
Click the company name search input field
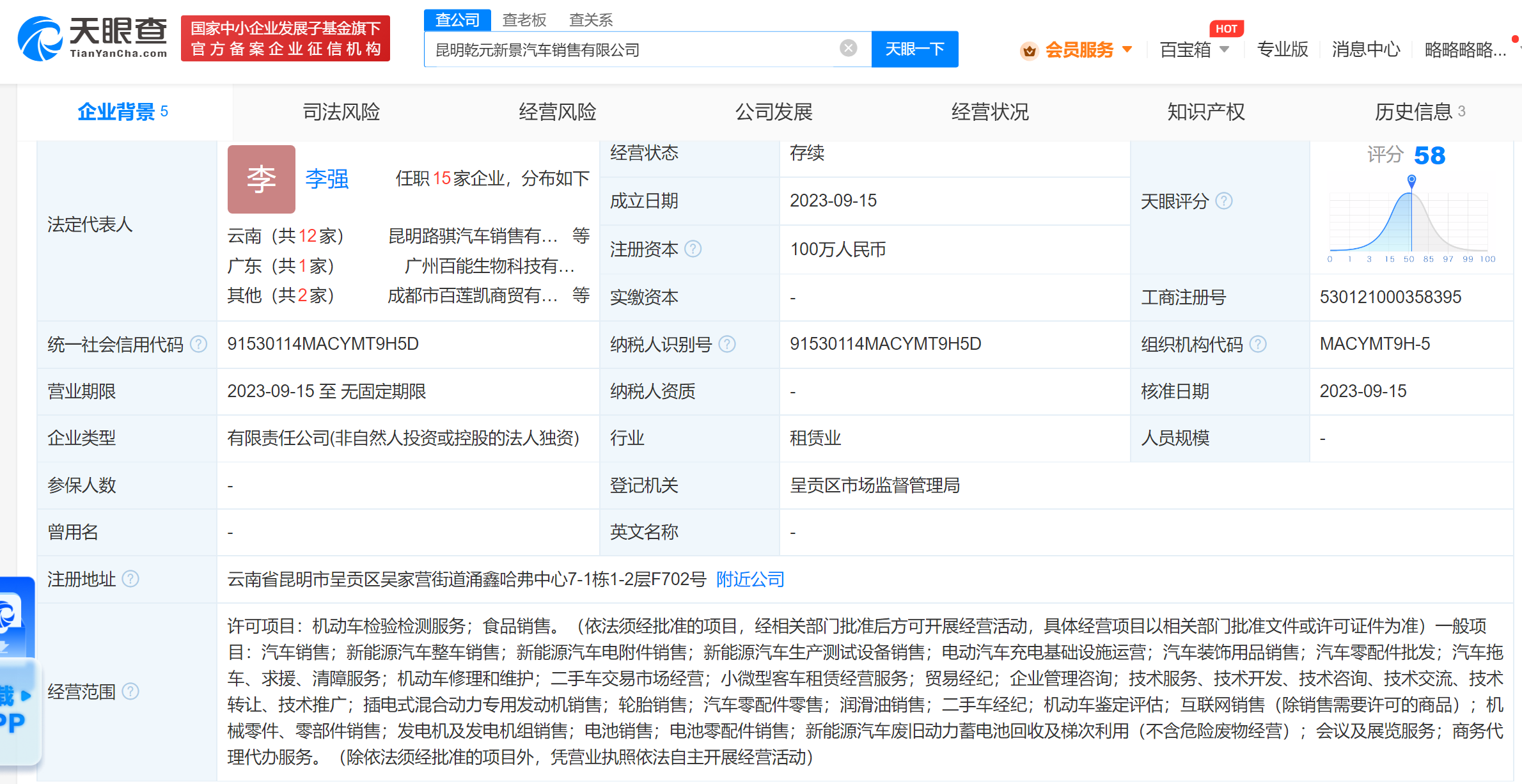point(633,49)
